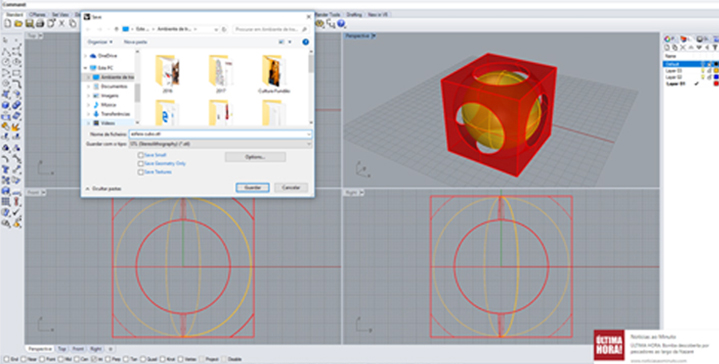
Task: Open the Guardar com o tipo combo box
Action: [x=220, y=144]
